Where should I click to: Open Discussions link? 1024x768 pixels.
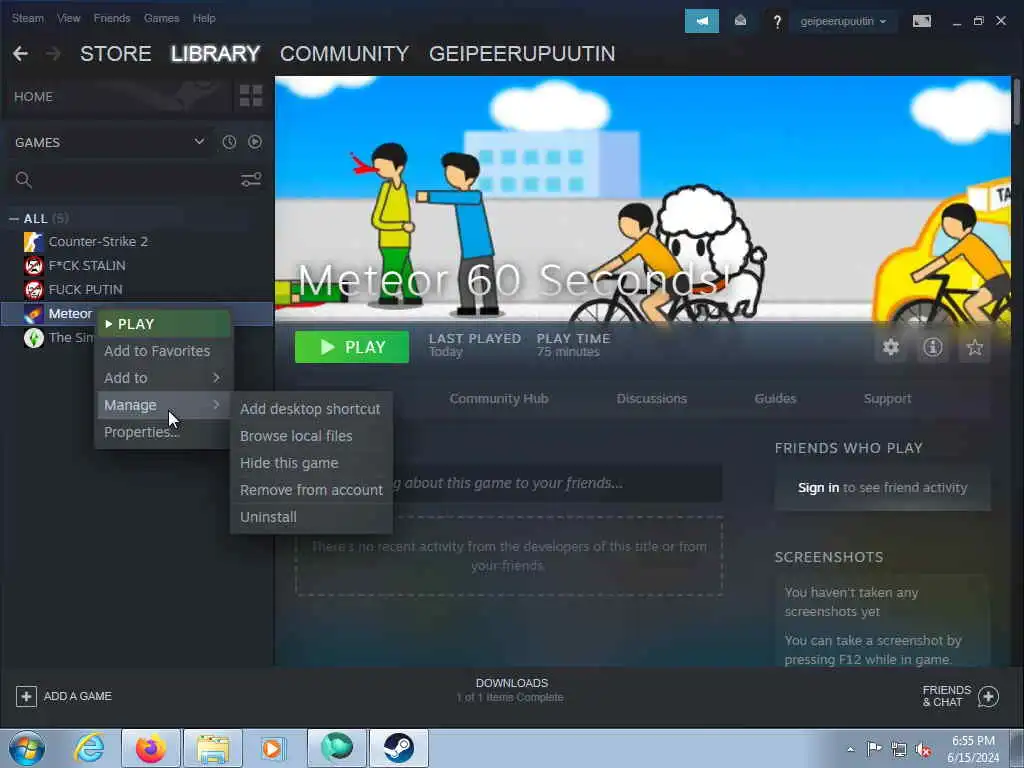[x=652, y=398]
